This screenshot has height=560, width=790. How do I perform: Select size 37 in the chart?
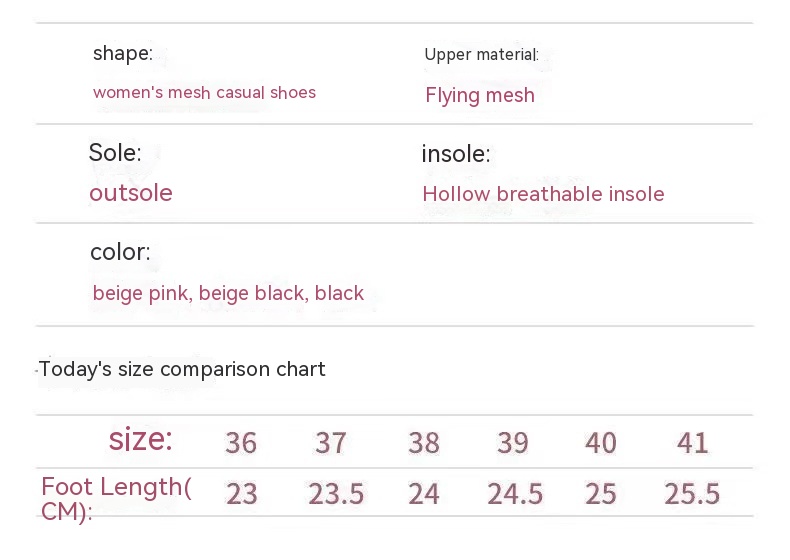[331, 443]
